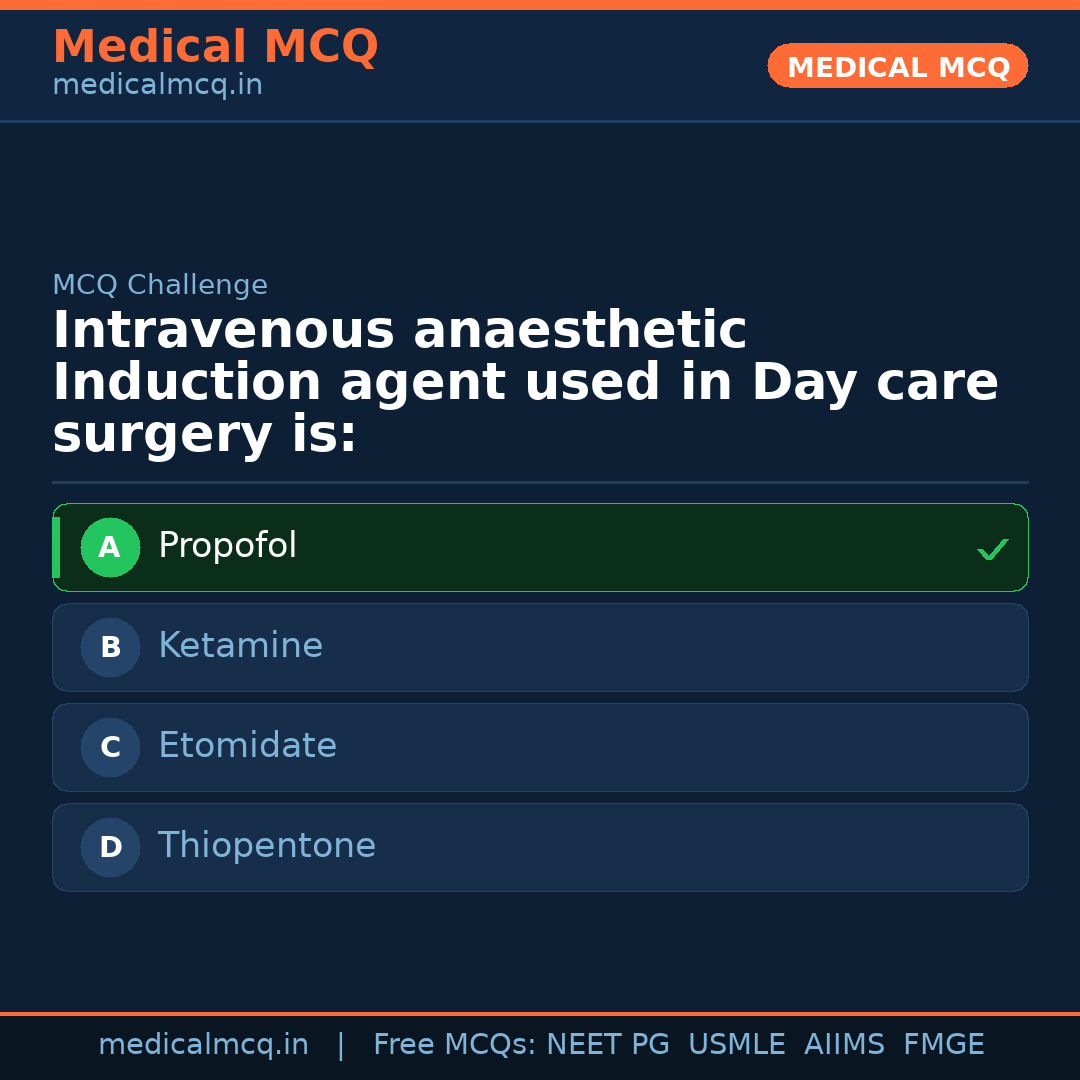Screen dimensions: 1080x1080
Task: Select the Propofol answer option
Action: pyautogui.click(x=540, y=547)
